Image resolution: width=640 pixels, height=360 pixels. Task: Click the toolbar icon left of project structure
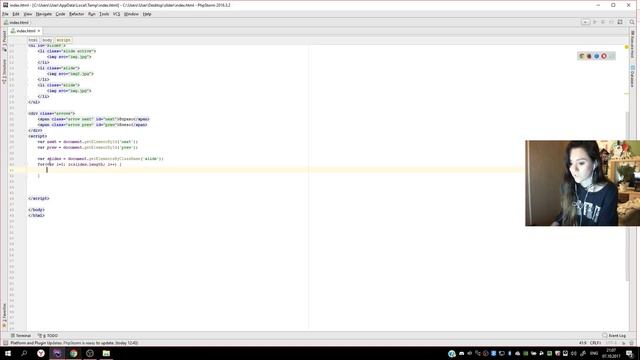coord(611,22)
